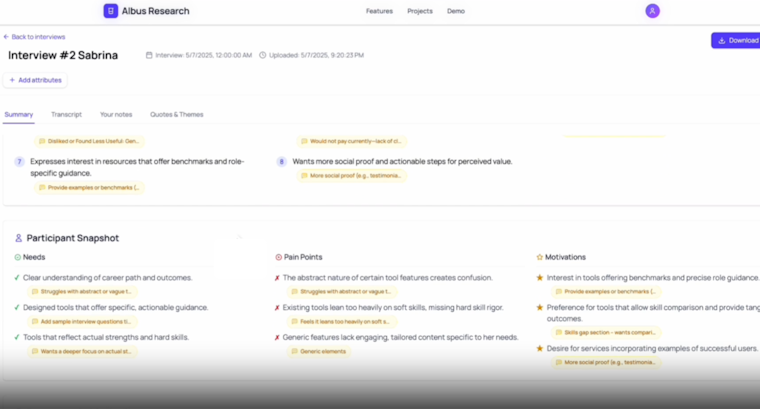Switch to the Transcript tab
Screen dimensions: 760x409
click(x=66, y=114)
